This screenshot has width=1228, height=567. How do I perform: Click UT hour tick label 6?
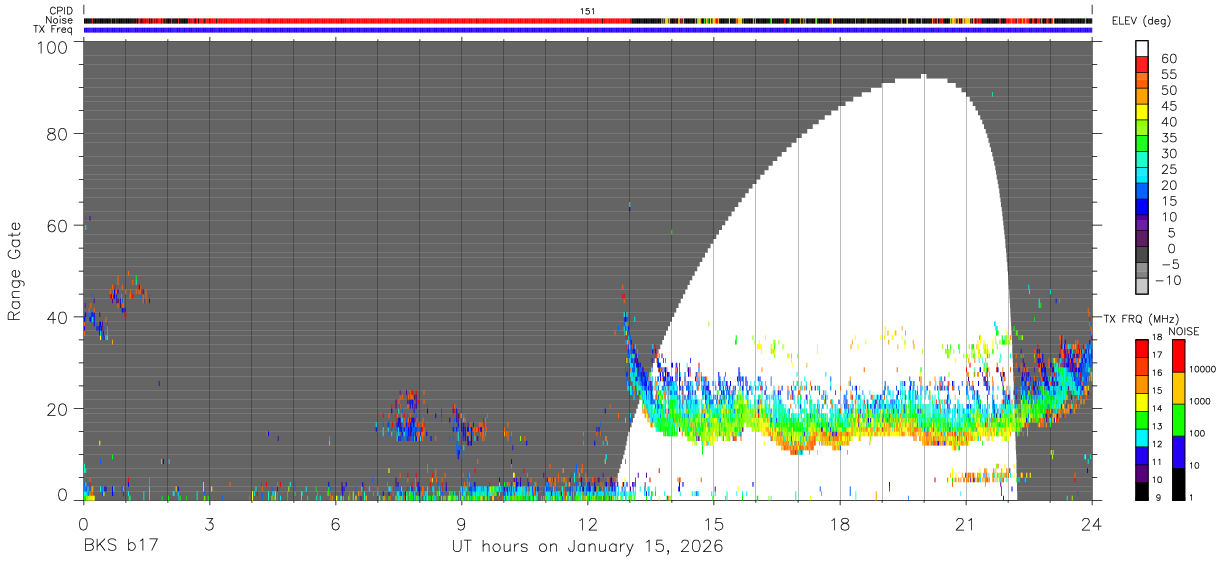pos(335,524)
